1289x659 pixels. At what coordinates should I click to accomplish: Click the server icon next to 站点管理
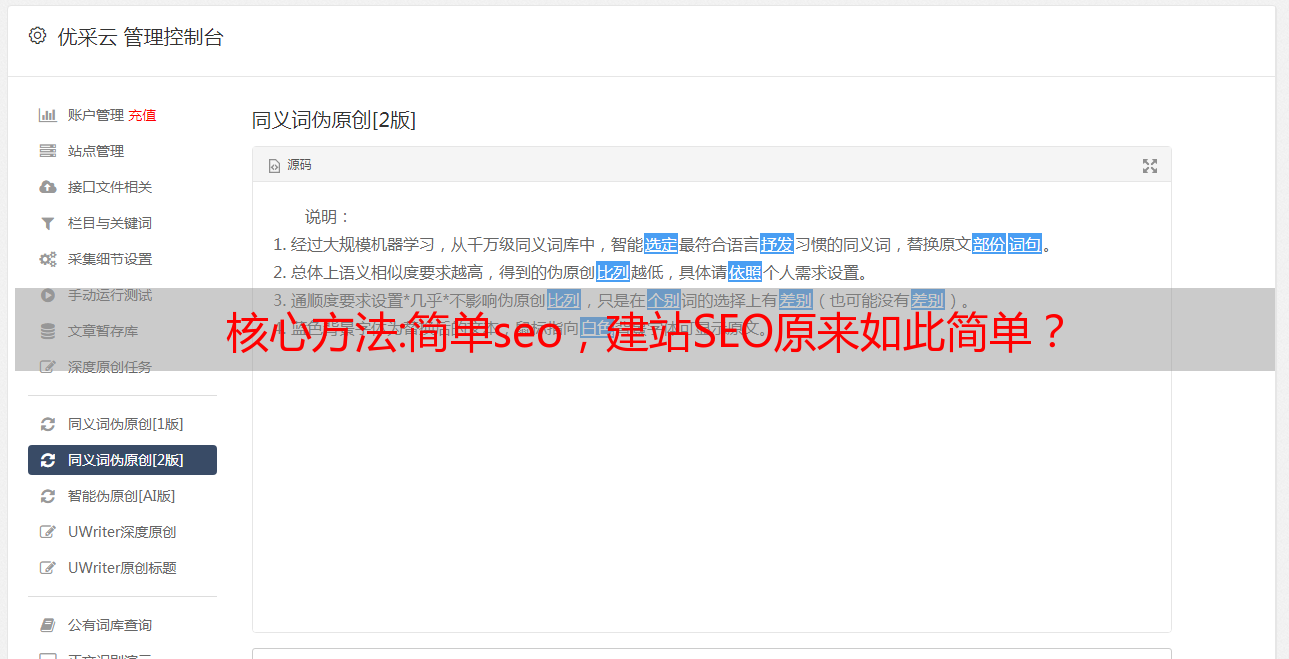click(x=47, y=151)
